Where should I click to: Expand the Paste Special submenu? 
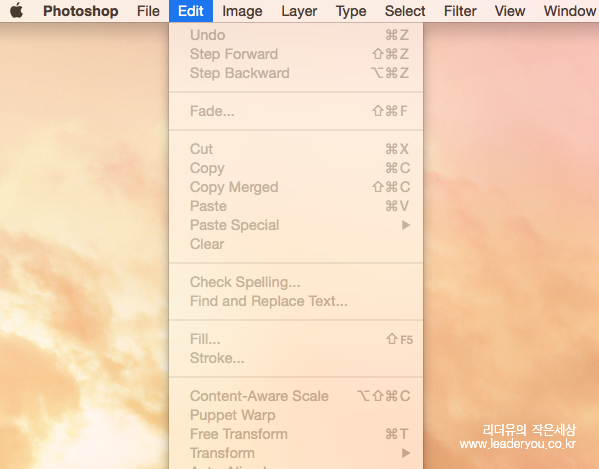pos(296,225)
